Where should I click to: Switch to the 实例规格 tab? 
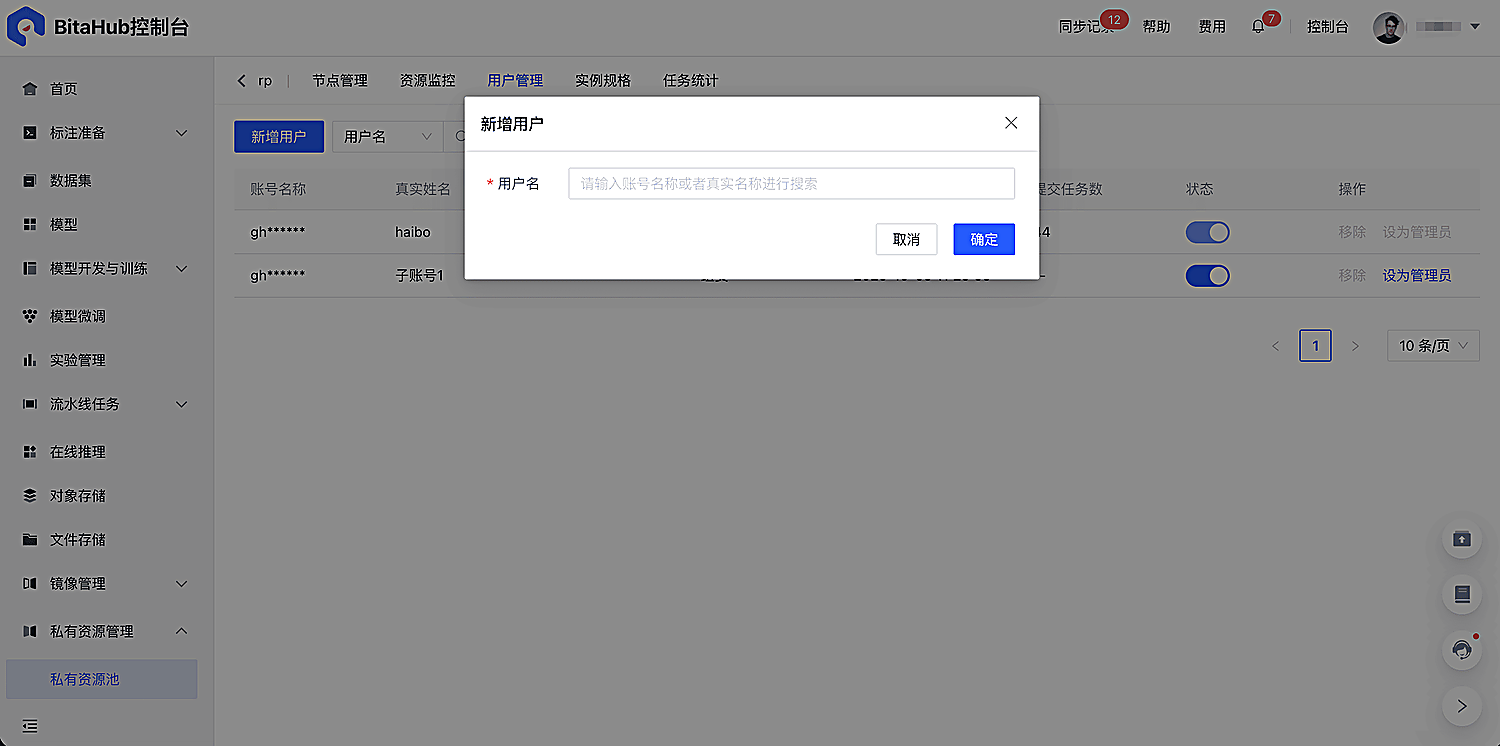(x=603, y=81)
